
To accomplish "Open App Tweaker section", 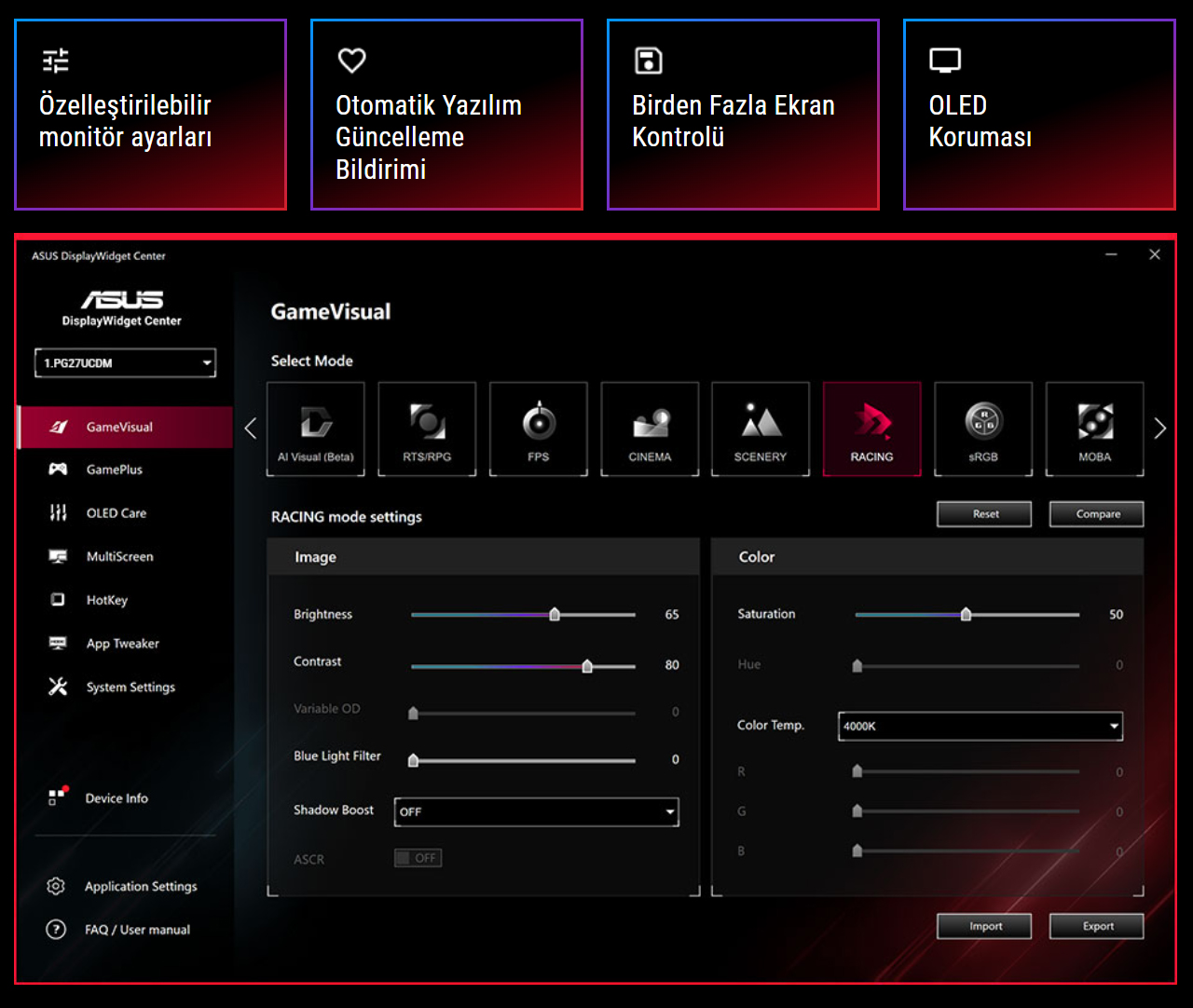I will pyautogui.click(x=125, y=643).
